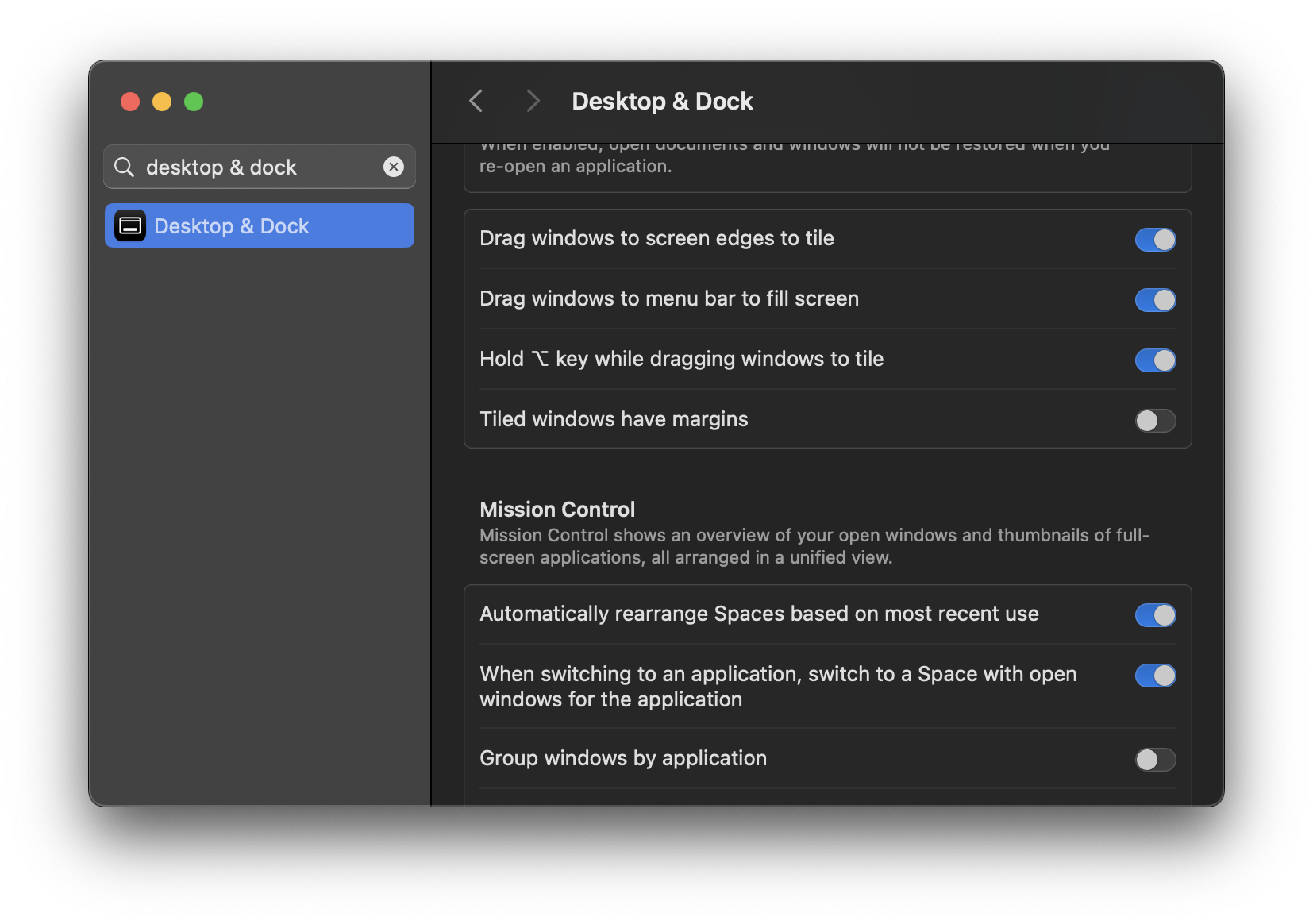The image size is (1313, 924).
Task: Close the System Settings window
Action: coord(130,102)
